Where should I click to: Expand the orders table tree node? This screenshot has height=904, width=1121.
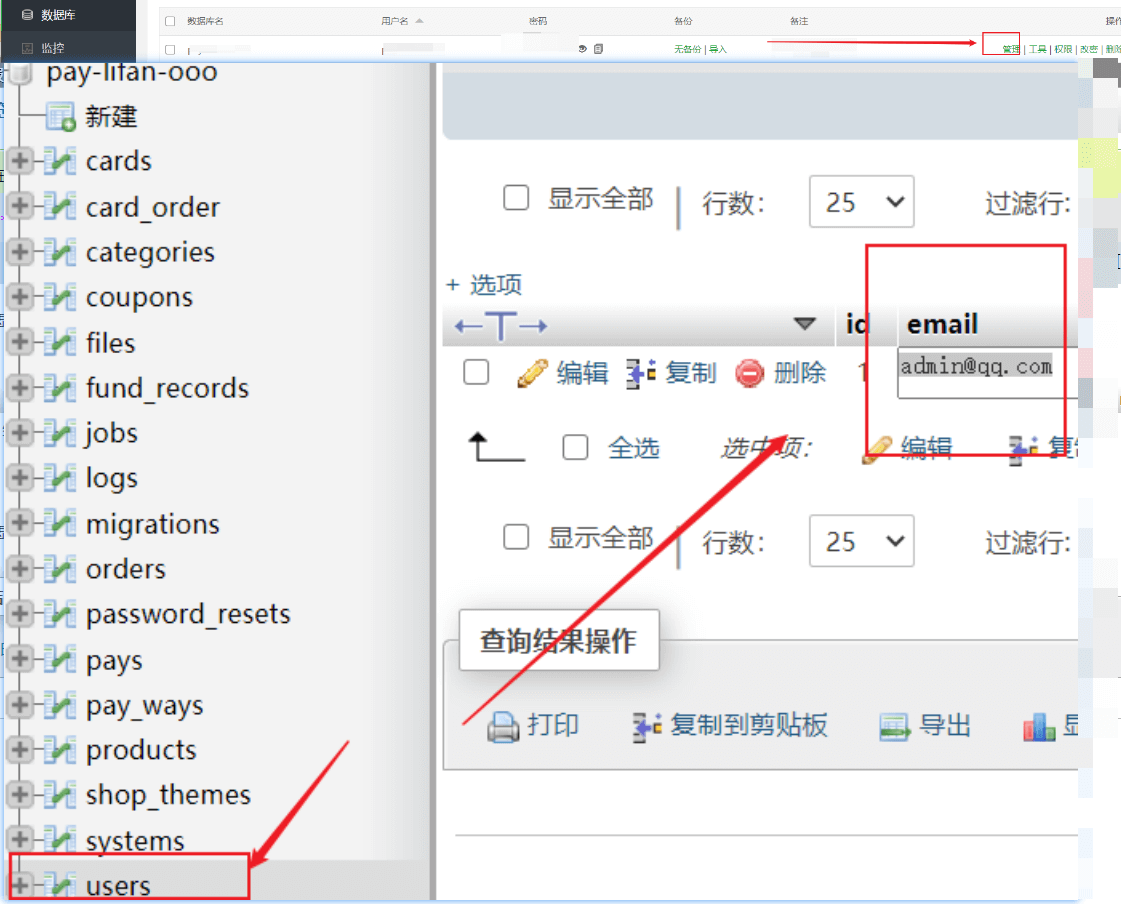[x=19, y=569]
